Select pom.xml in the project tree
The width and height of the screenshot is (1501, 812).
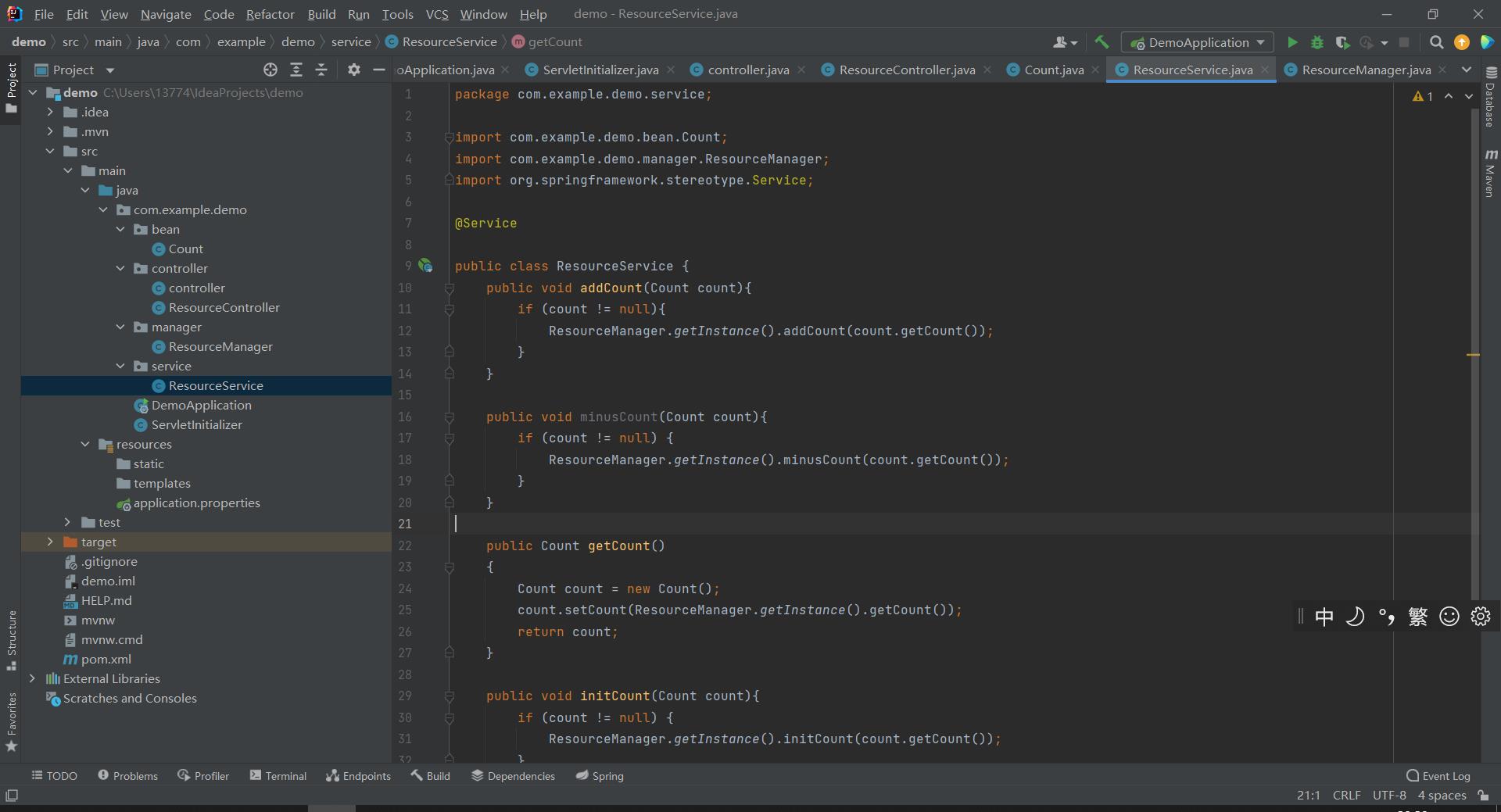click(x=106, y=659)
